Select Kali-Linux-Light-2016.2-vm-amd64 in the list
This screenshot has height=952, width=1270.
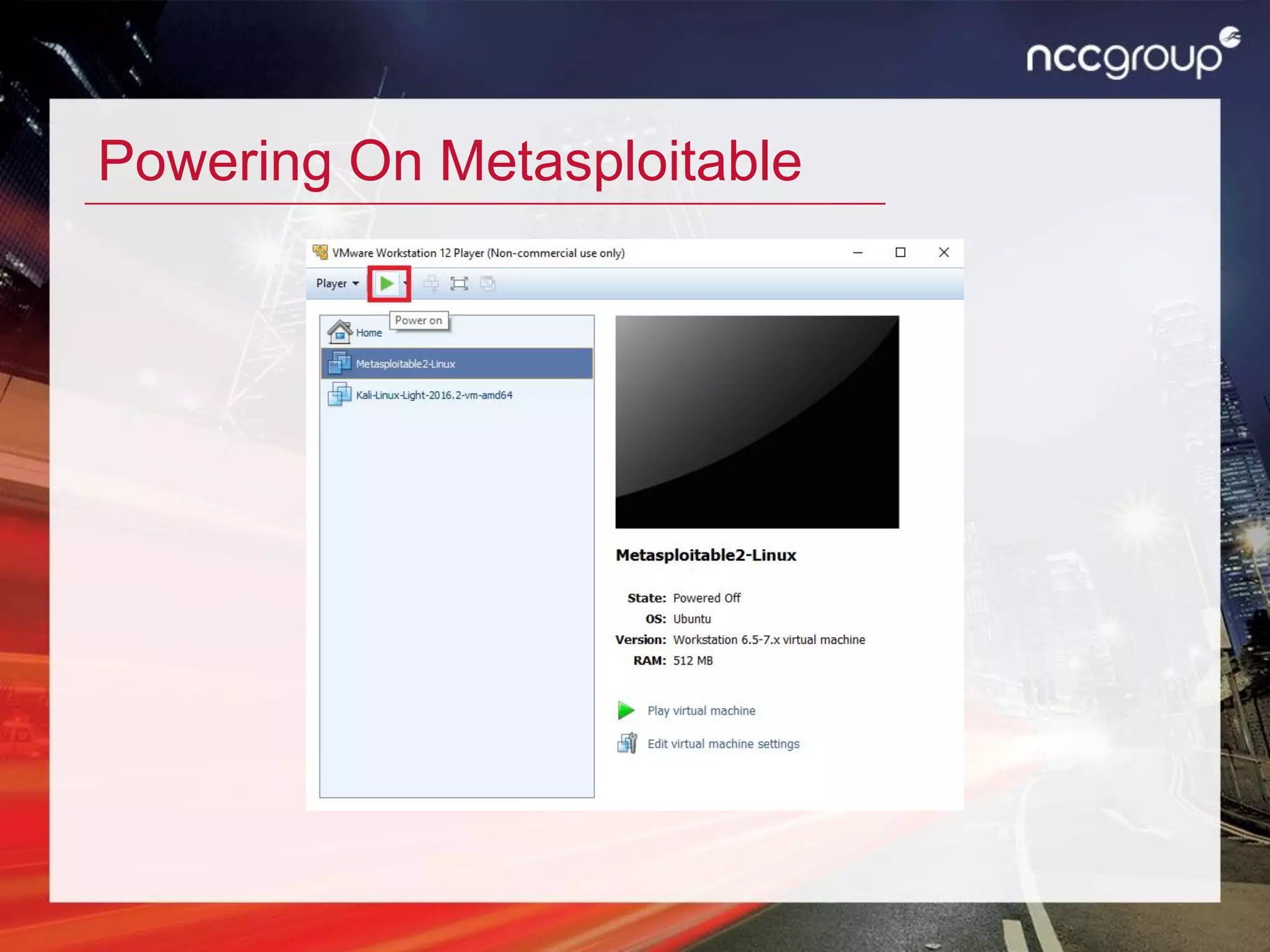coord(434,395)
